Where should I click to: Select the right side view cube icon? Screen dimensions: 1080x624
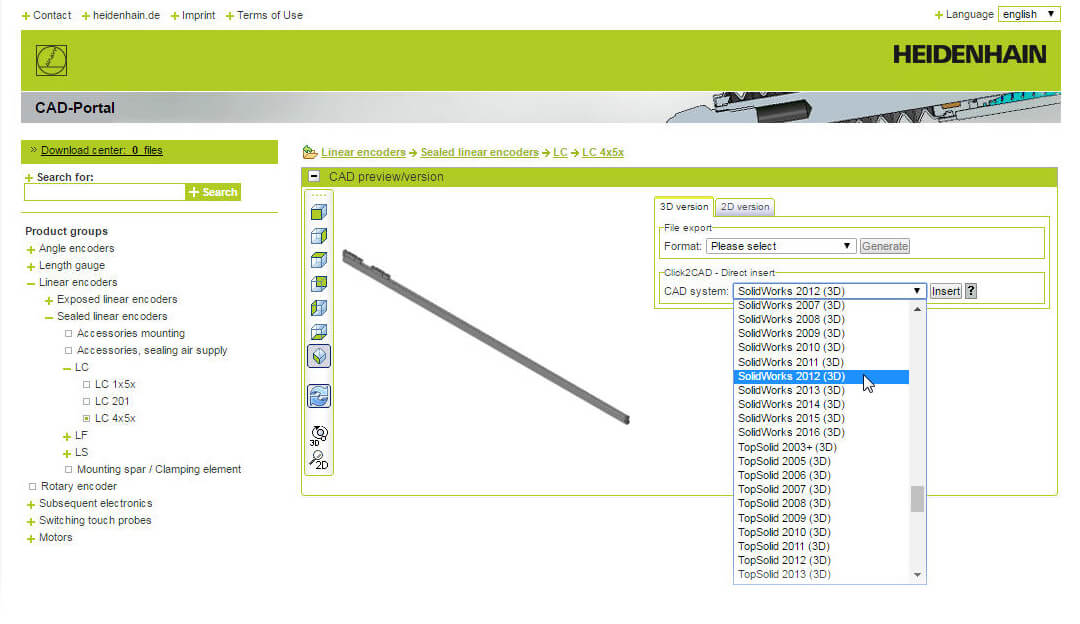(318, 236)
